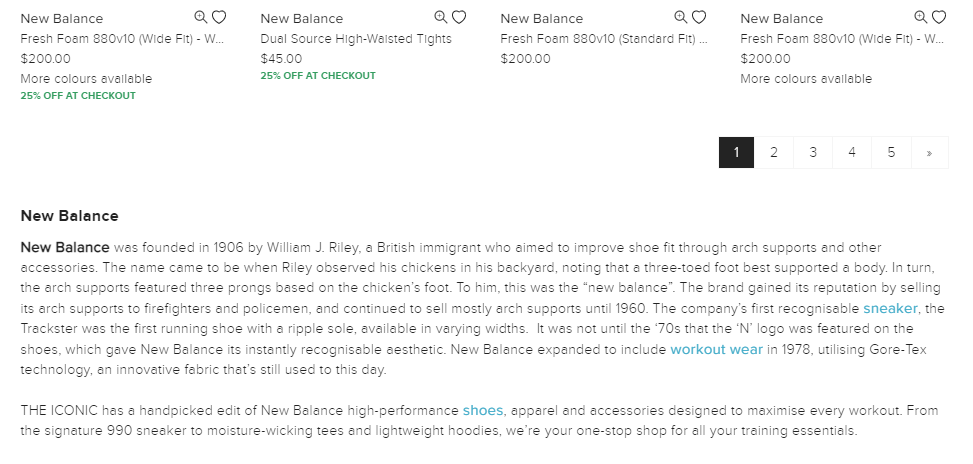Select current page 1 button
Screen dimensions: 973x464
pyautogui.click(x=737, y=153)
